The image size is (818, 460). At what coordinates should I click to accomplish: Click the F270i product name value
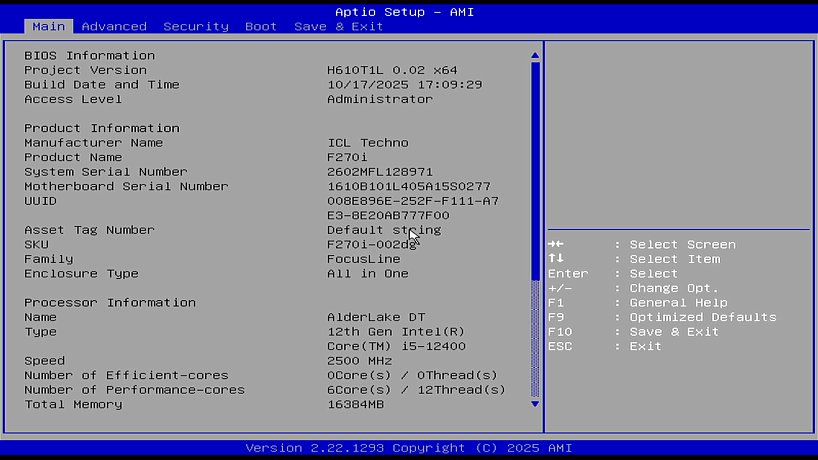pyautogui.click(x=347, y=158)
